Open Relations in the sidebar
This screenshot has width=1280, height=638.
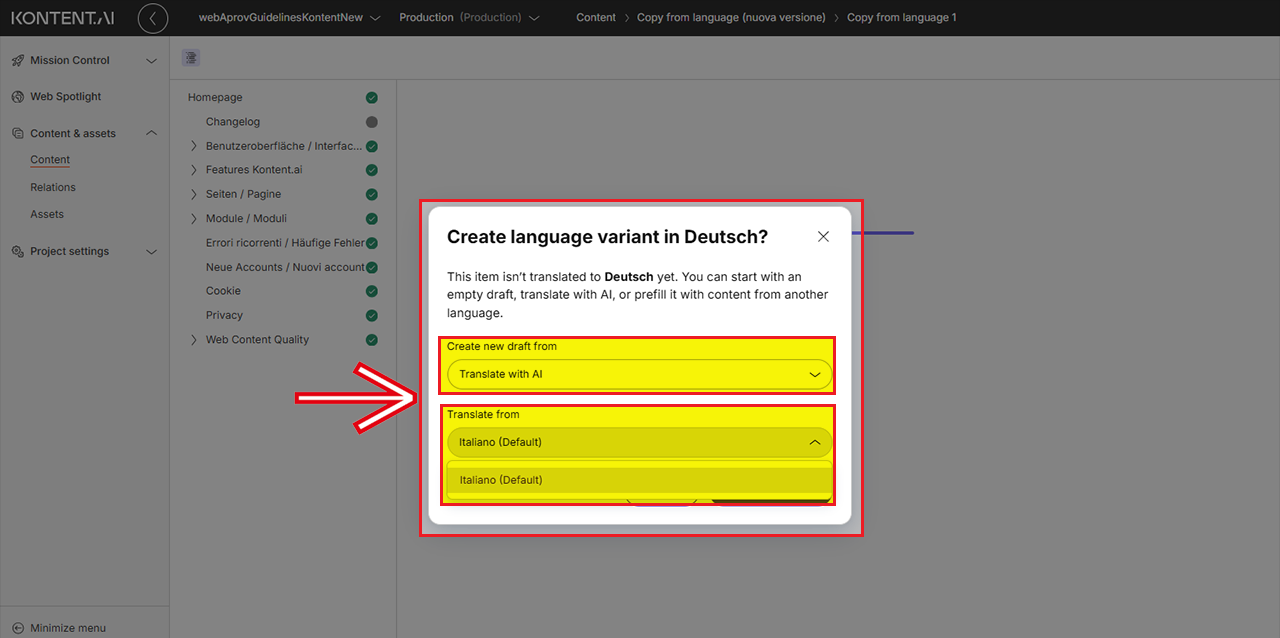53,187
